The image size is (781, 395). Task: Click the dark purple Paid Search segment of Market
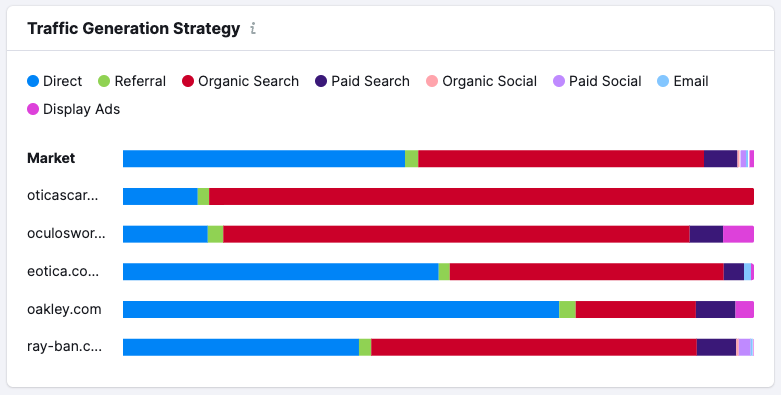pos(720,159)
